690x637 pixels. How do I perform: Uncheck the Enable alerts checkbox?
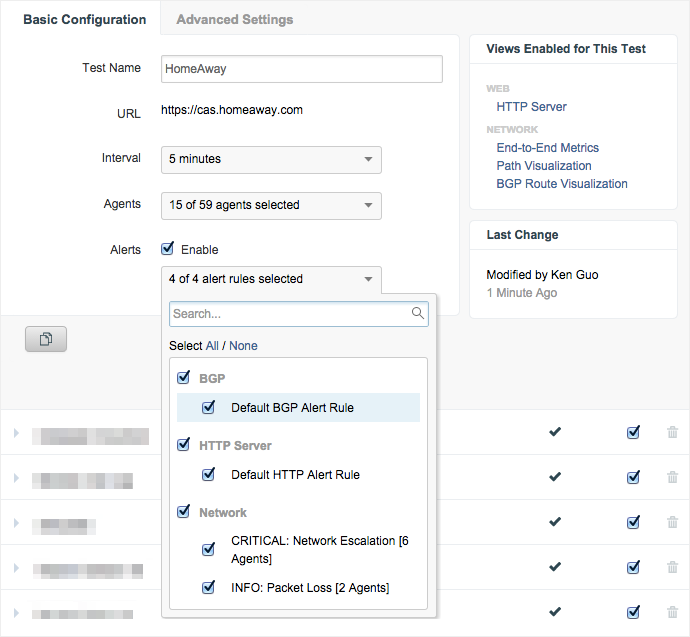point(168,249)
